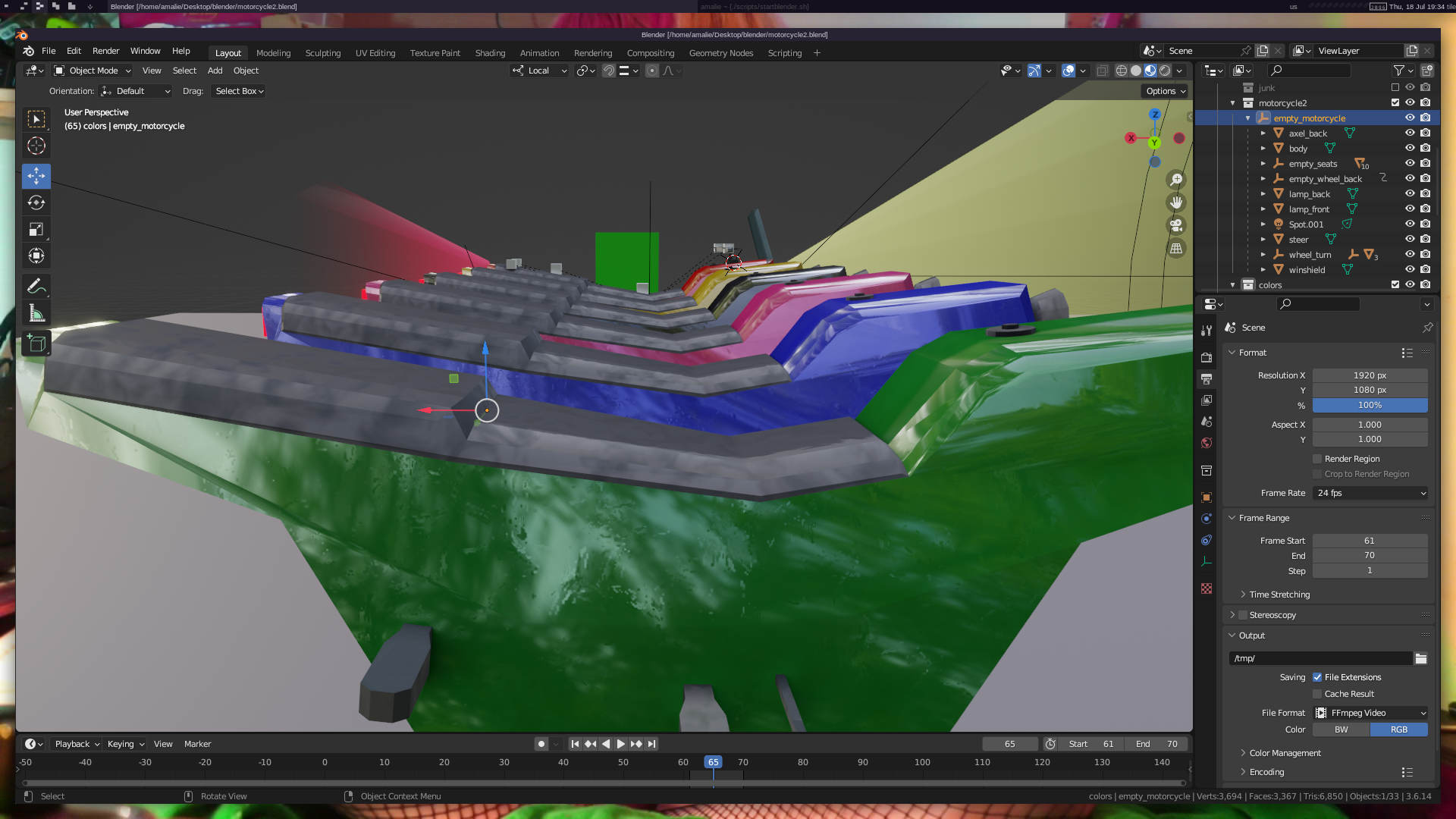The width and height of the screenshot is (1456, 819).
Task: Open the File Format FFmpeg Video dropdown
Action: coord(1370,713)
